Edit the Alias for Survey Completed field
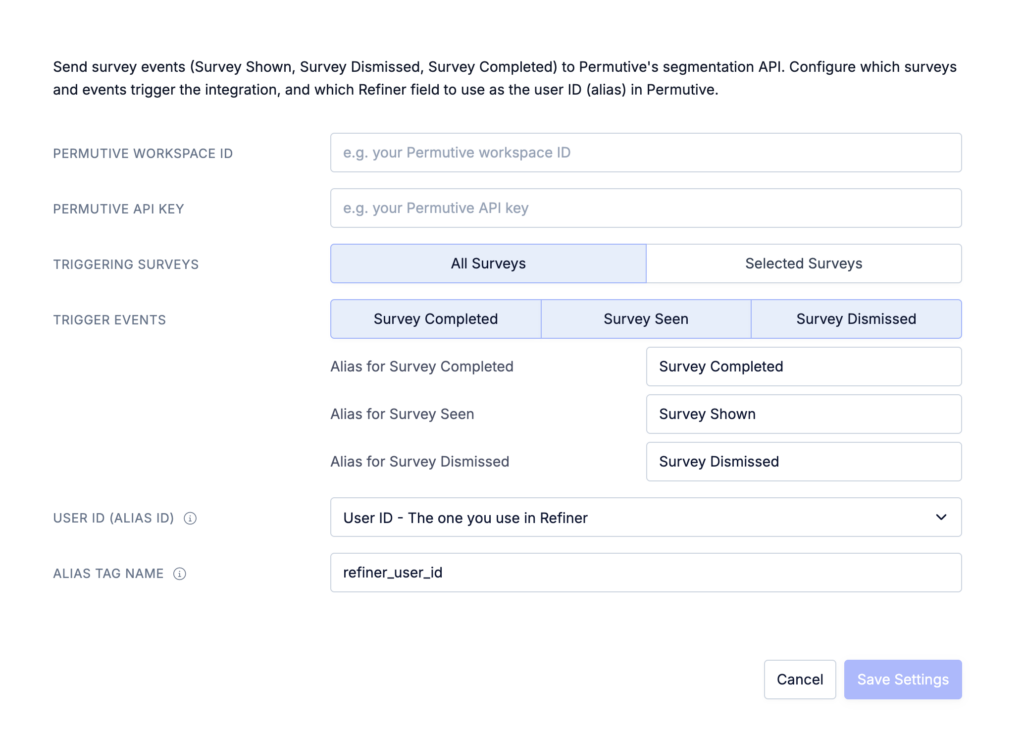 (x=803, y=367)
